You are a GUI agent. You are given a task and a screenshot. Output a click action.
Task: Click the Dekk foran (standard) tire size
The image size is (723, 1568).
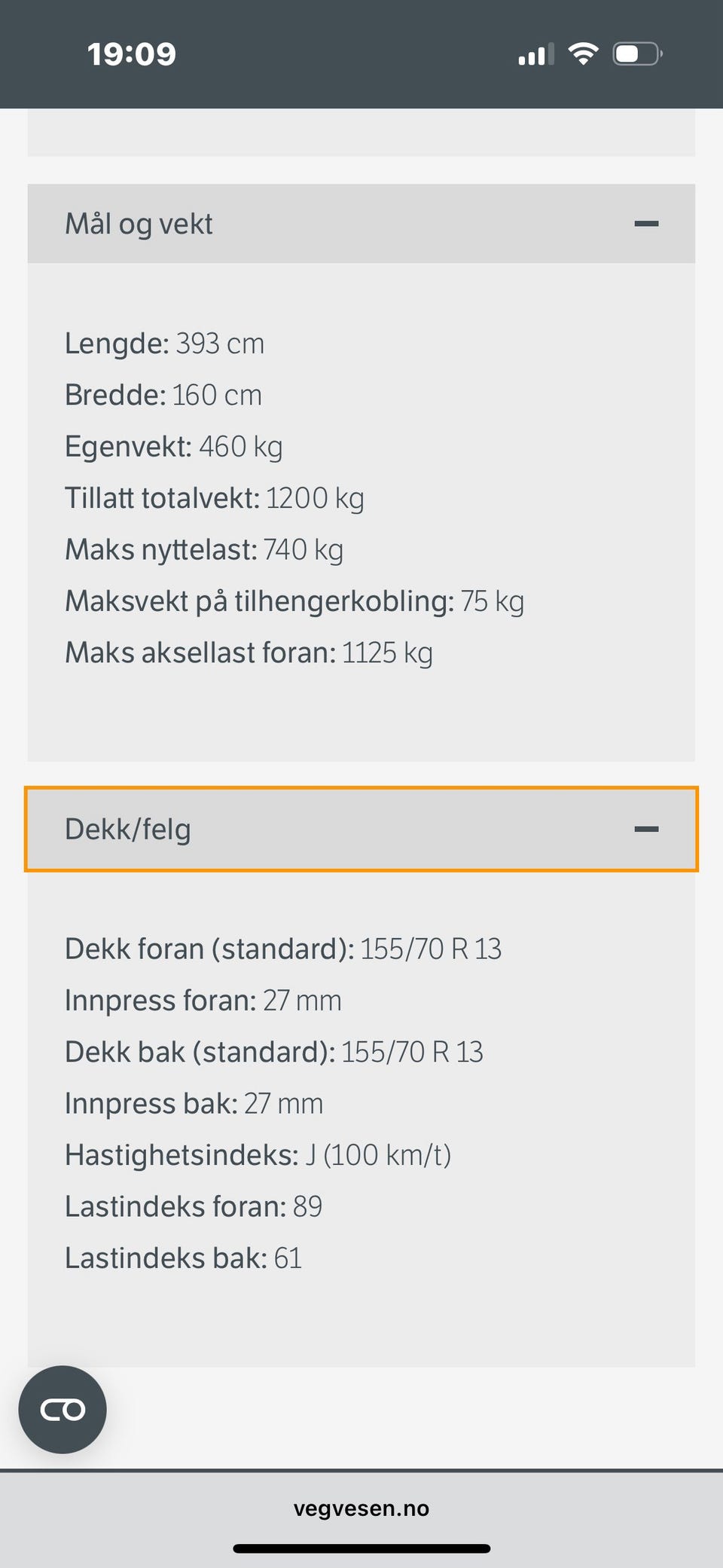coord(430,949)
